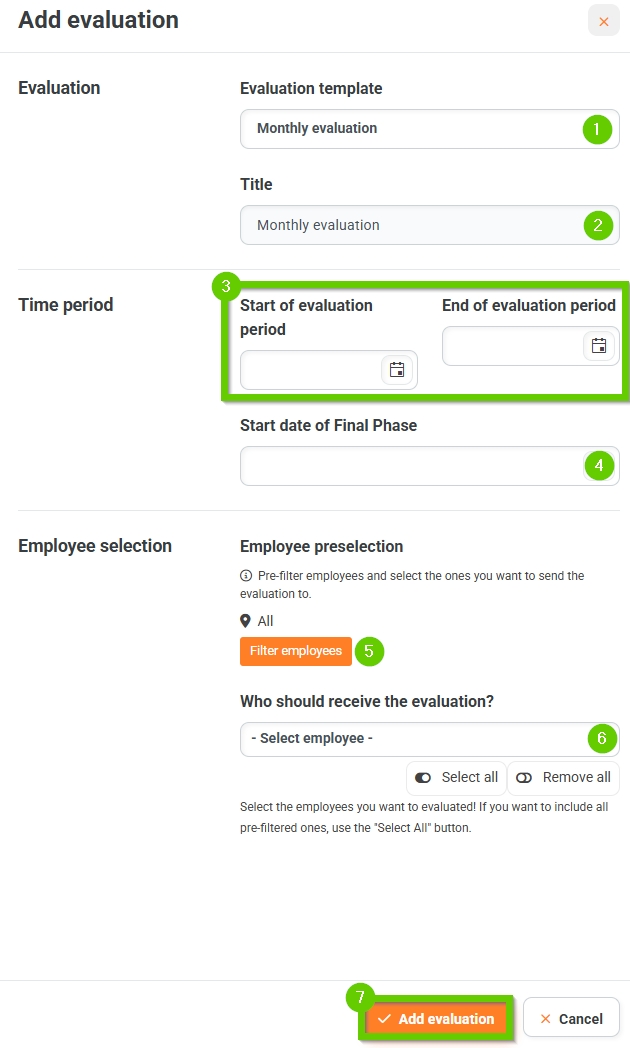Open calendar for end of evaluation period
Image resolution: width=630 pixels, height=1048 pixels.
point(599,346)
